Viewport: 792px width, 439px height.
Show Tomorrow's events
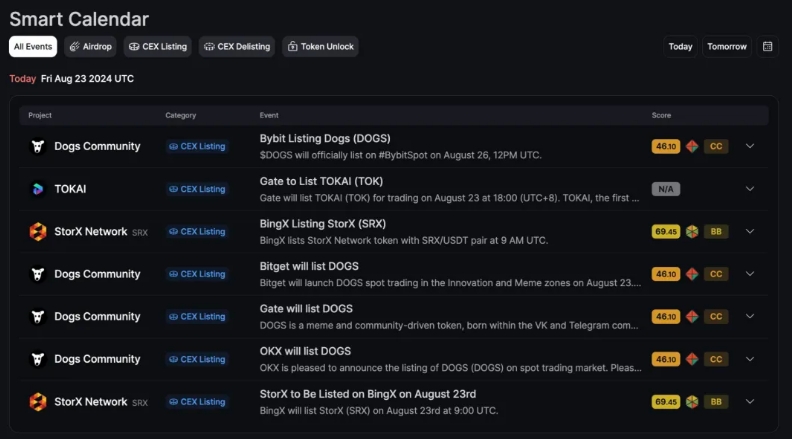click(x=727, y=46)
